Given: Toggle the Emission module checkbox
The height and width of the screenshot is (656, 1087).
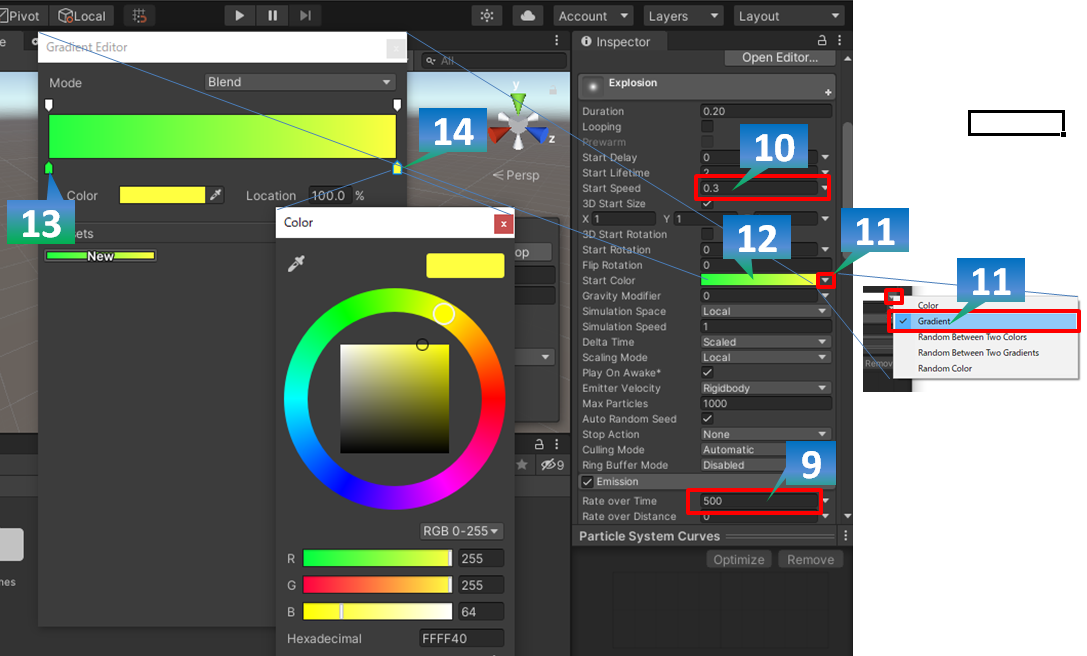Looking at the screenshot, I should [588, 481].
